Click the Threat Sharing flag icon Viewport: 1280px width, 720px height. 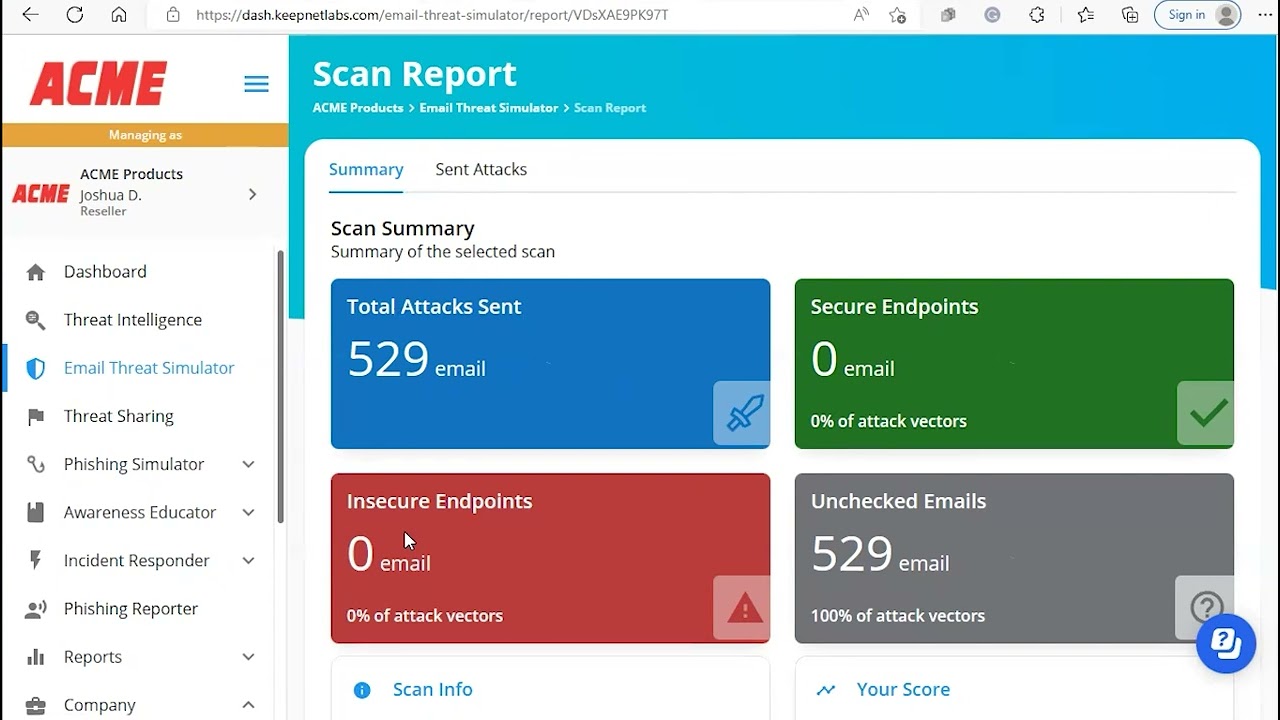coord(36,416)
